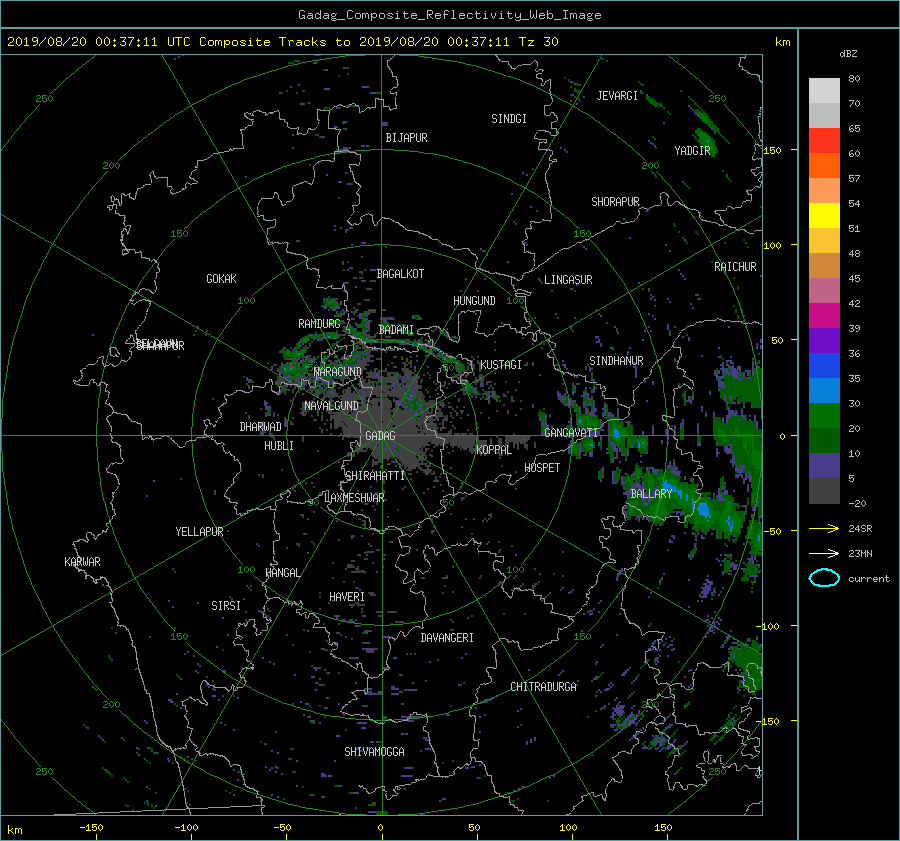Click the LINGASUR city label
The height and width of the screenshot is (841, 900).
pos(568,280)
